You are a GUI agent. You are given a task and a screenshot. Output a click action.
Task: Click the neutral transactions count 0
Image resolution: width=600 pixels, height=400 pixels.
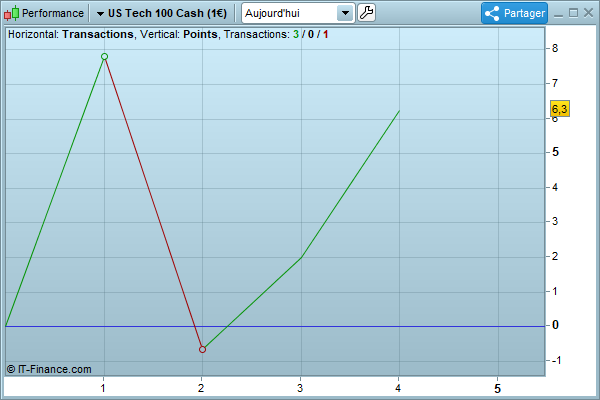(311, 34)
